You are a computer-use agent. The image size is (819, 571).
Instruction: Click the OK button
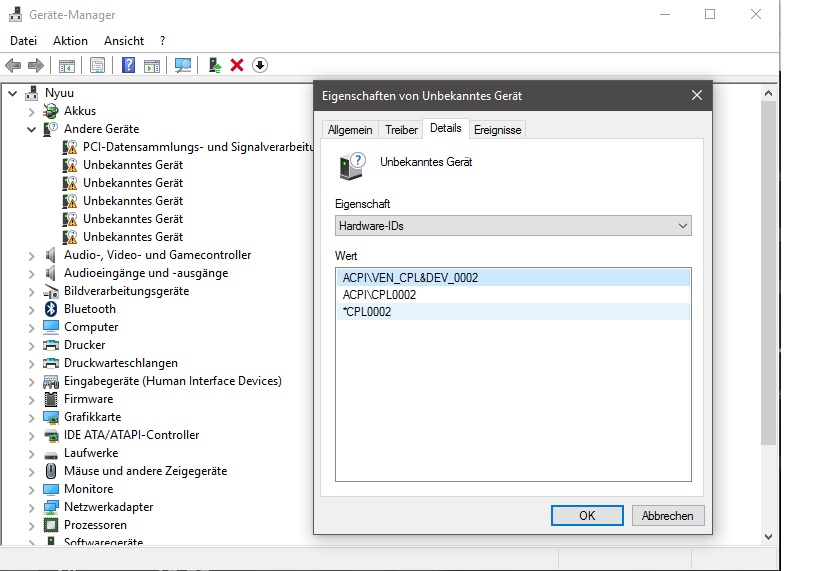[587, 516]
